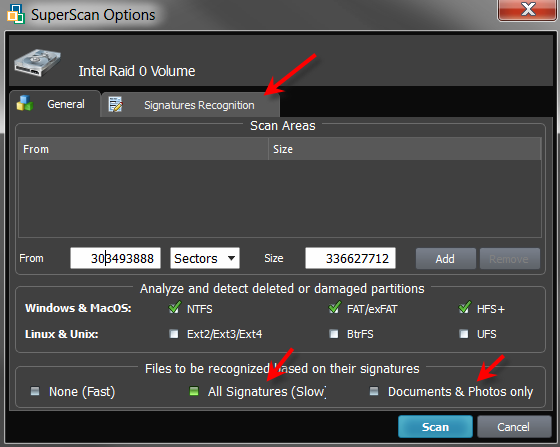Screen dimensions: 560x447
Task: Click the Add scan area button
Action: tap(445, 259)
